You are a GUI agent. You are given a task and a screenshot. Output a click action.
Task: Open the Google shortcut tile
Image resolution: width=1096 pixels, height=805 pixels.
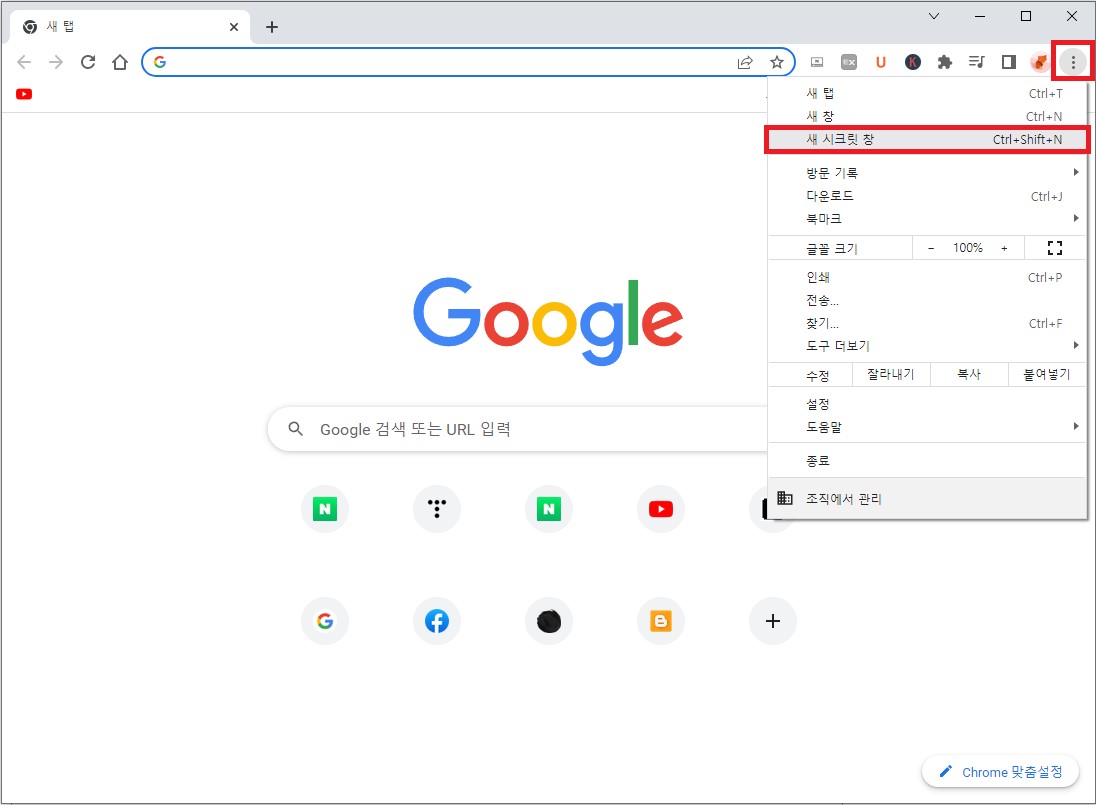click(325, 621)
